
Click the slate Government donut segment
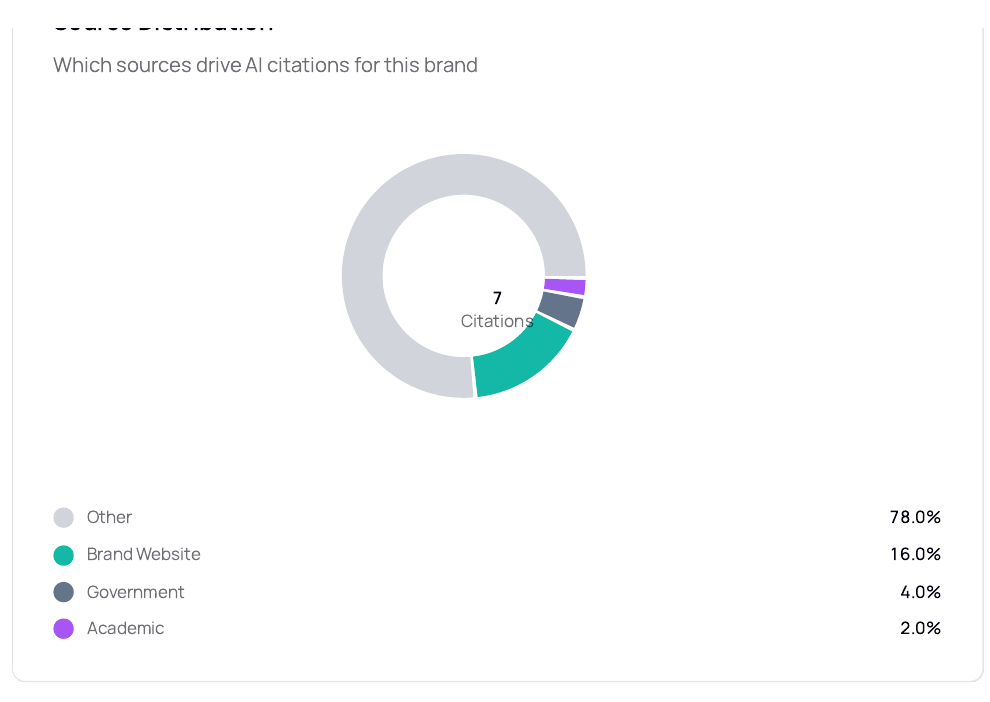(x=562, y=309)
